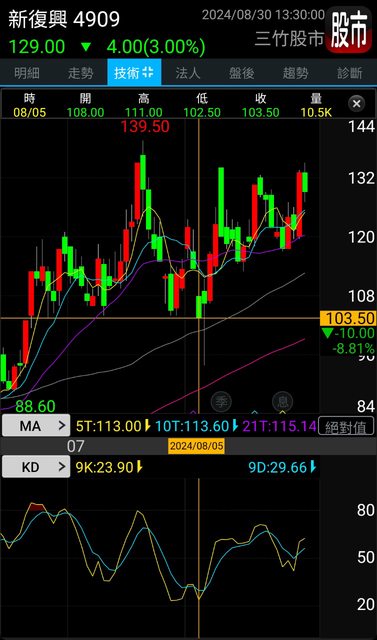Image resolution: width=377 pixels, height=640 pixels.
Task: Switch to the 明細 tab
Action: click(x=27, y=73)
